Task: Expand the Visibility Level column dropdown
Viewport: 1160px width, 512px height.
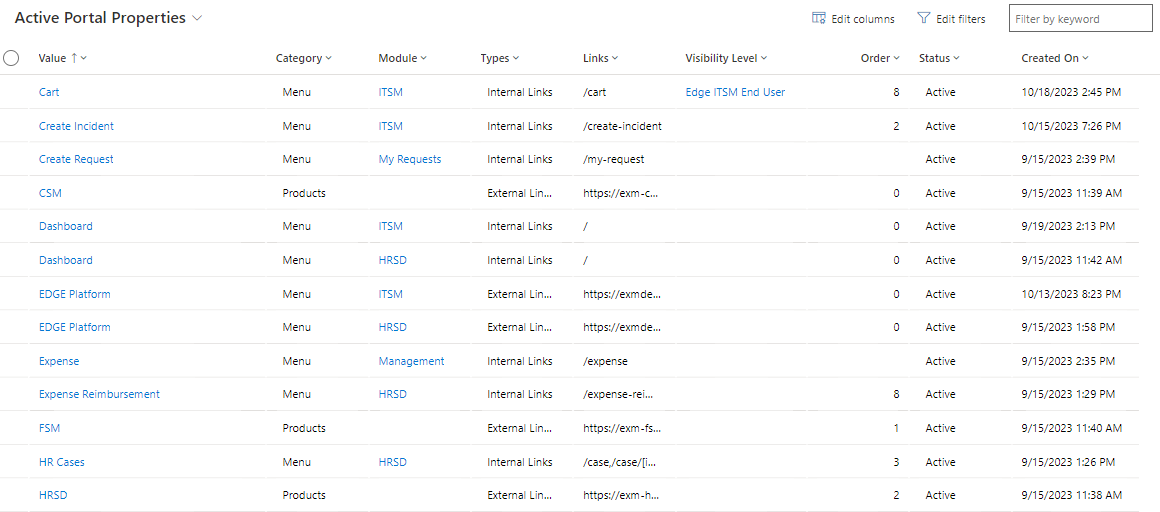Action: 763,59
